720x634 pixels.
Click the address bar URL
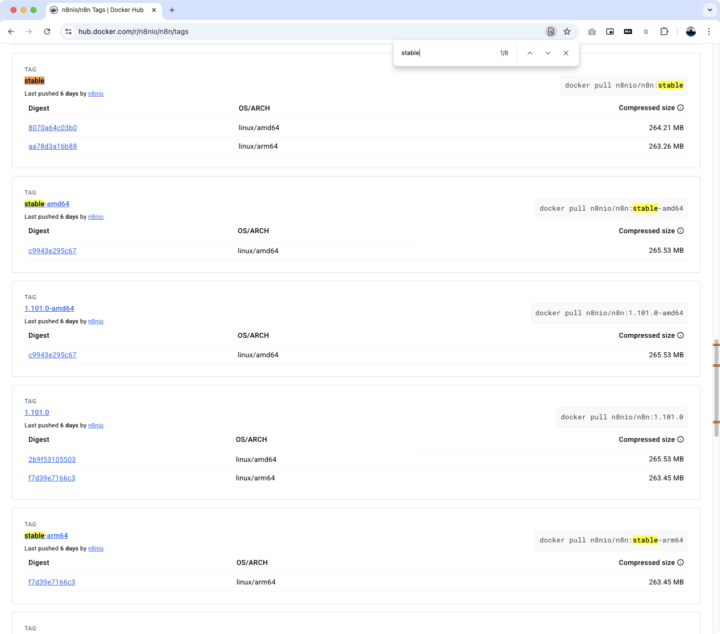click(133, 32)
